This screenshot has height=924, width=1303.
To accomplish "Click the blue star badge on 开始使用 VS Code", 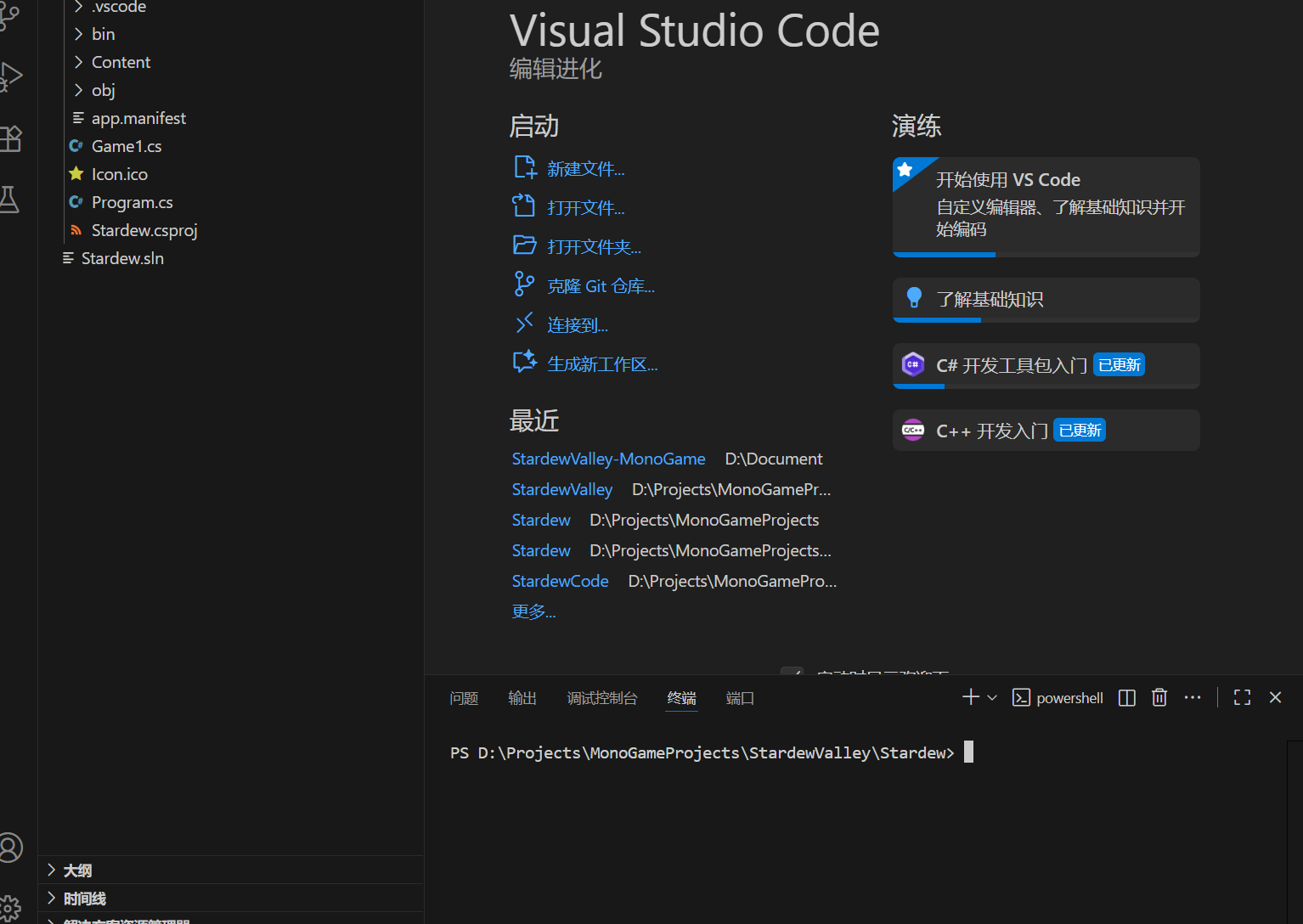I will (905, 170).
